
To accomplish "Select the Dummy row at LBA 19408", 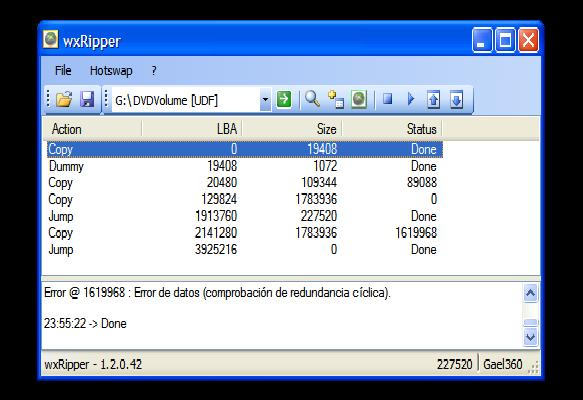I will pyautogui.click(x=245, y=166).
